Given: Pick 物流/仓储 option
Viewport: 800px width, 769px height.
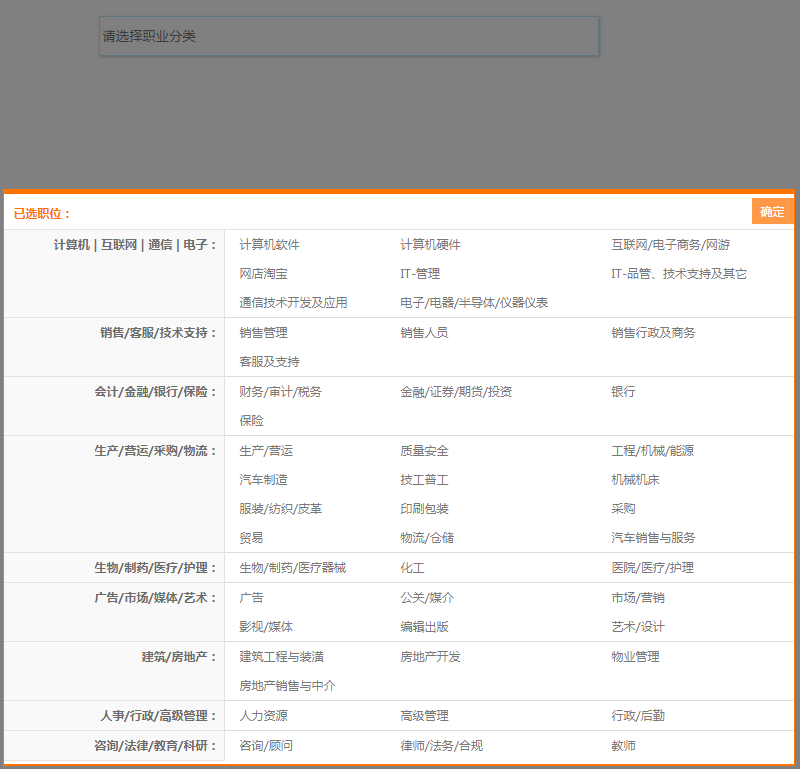Looking at the screenshot, I should point(427,538).
